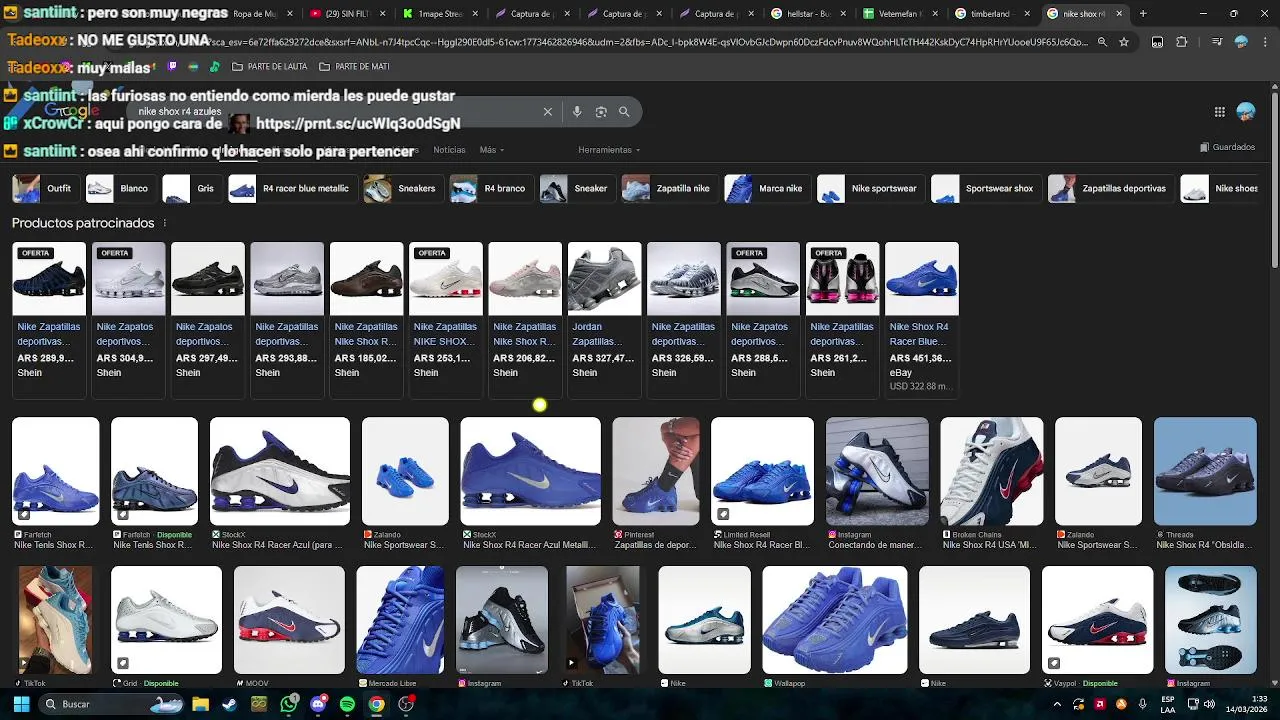Switch to the timberland browser tab
This screenshot has height=720, width=1280.
tap(989, 14)
